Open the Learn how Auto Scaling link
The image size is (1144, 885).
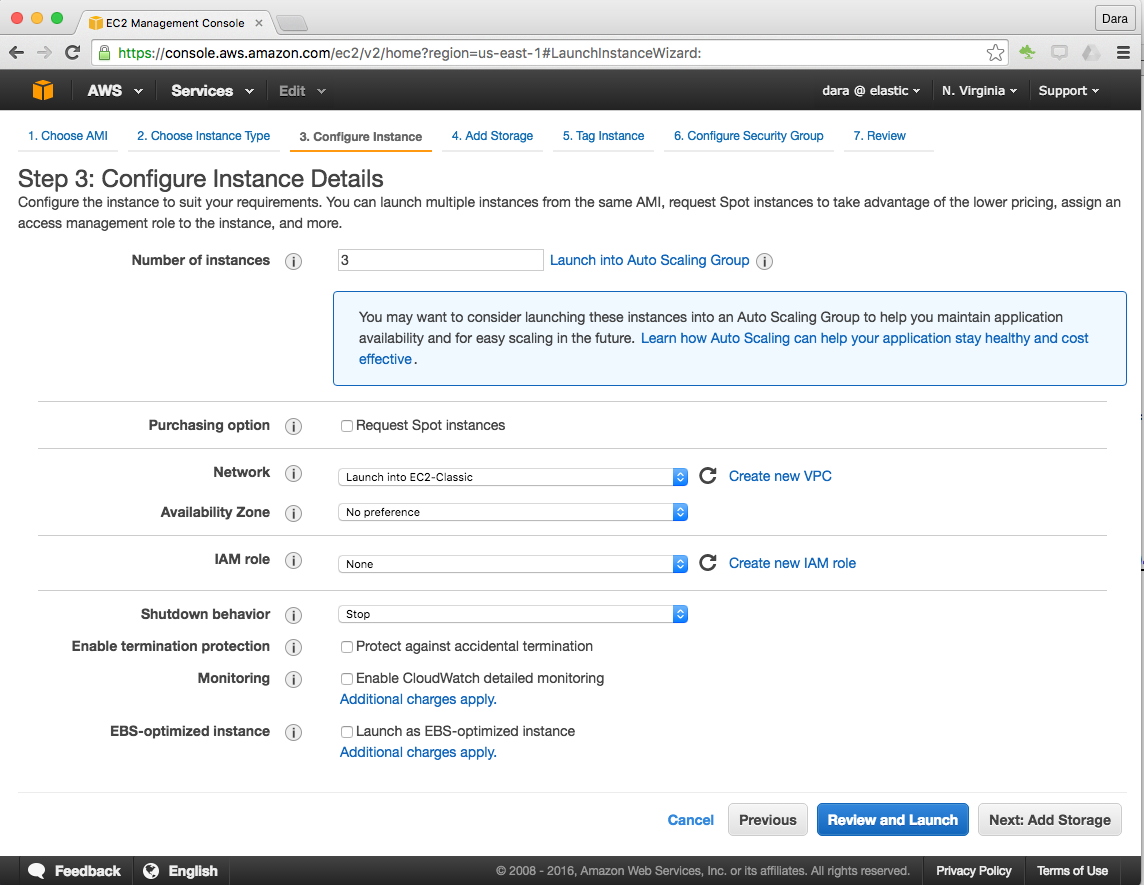click(865, 339)
